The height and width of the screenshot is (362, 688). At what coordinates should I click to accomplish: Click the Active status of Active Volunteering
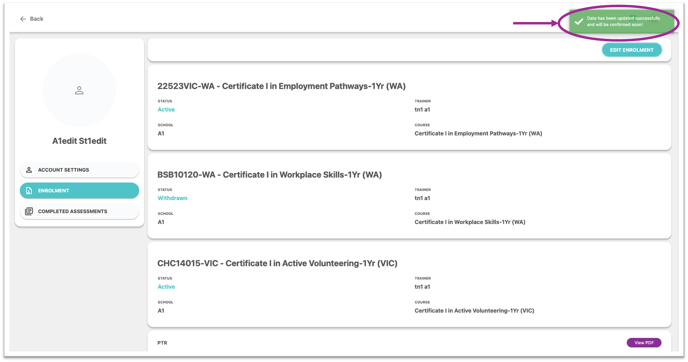click(166, 287)
